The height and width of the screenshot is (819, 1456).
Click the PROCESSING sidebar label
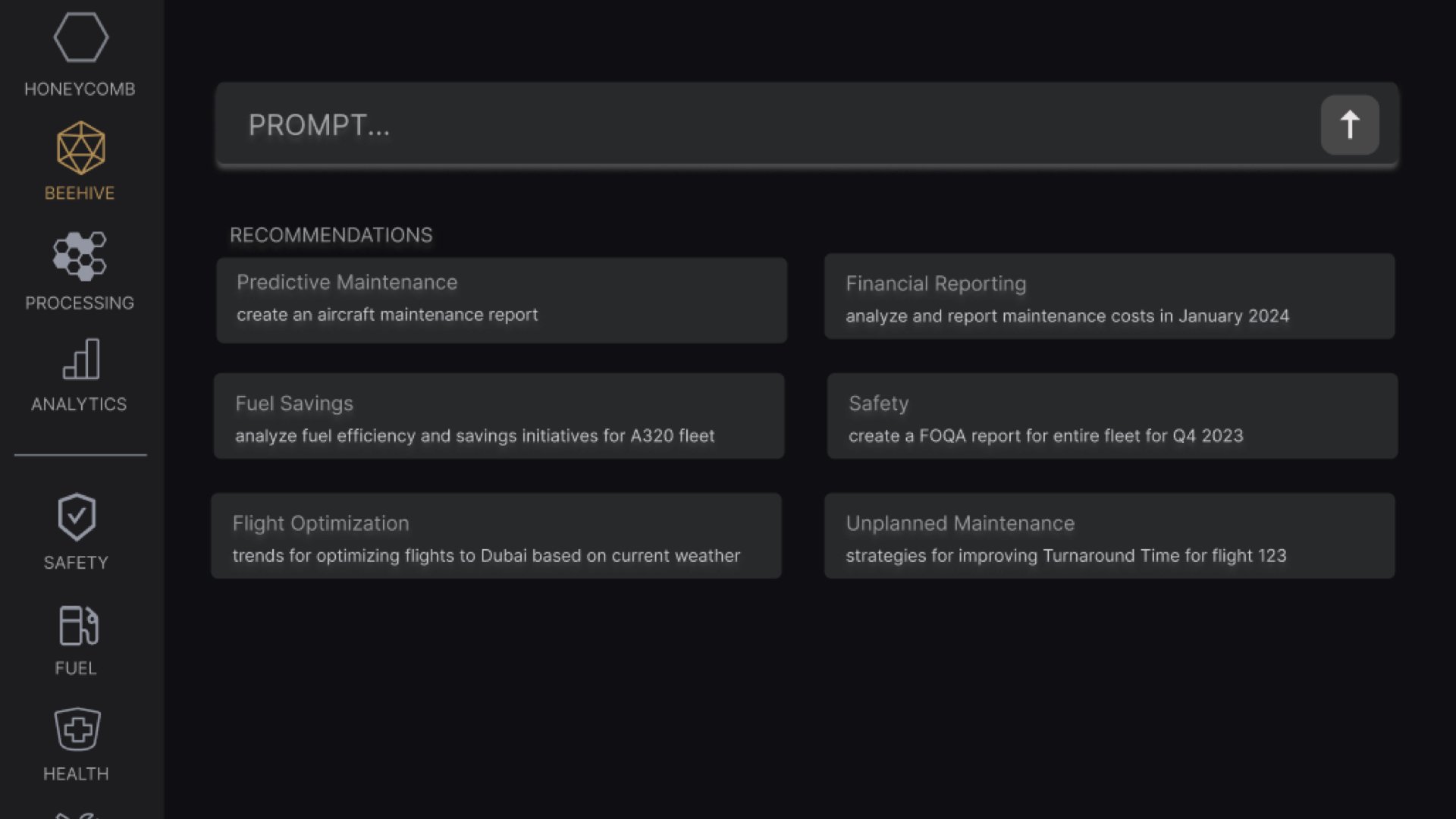[80, 303]
